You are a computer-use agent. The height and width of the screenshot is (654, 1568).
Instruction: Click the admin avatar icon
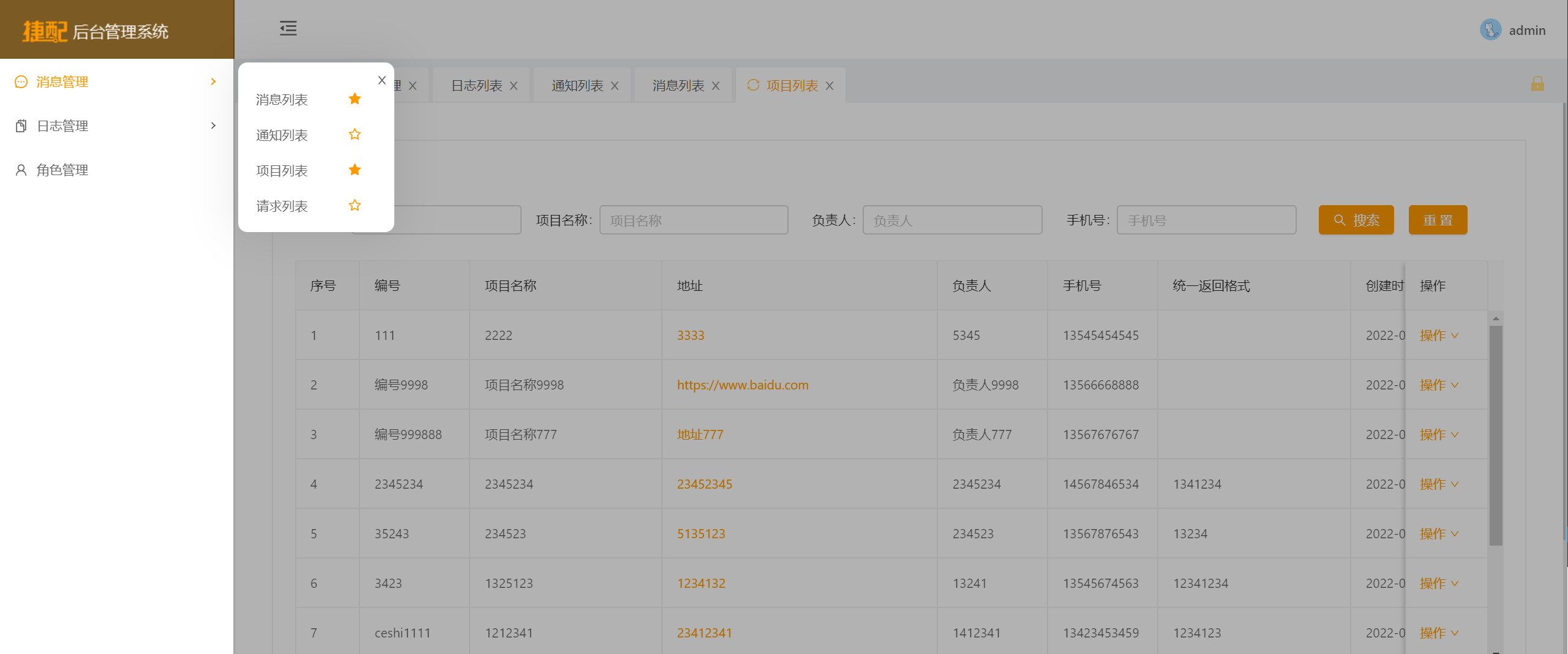pyautogui.click(x=1490, y=29)
